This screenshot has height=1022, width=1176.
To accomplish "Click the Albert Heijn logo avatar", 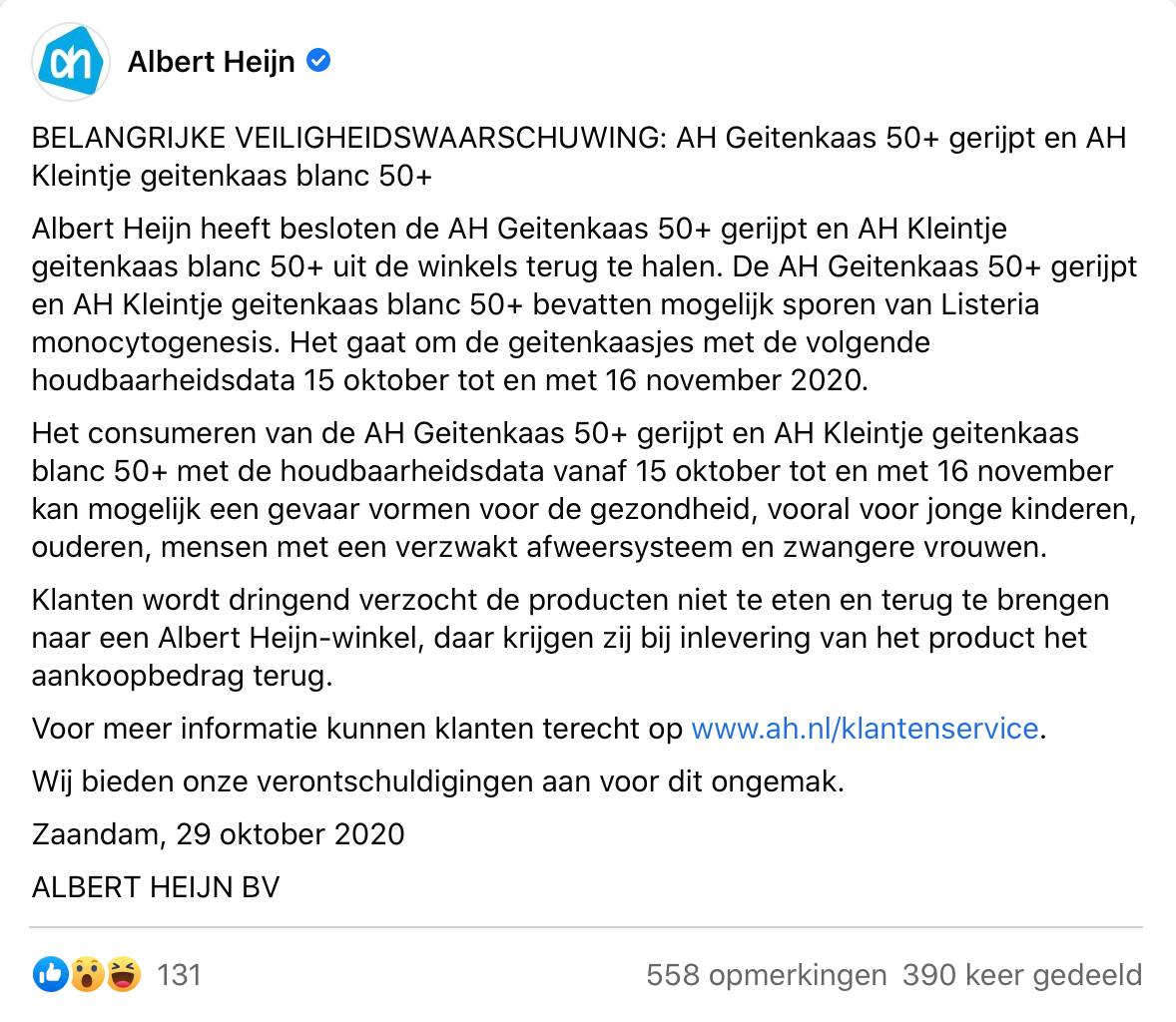I will (x=71, y=62).
